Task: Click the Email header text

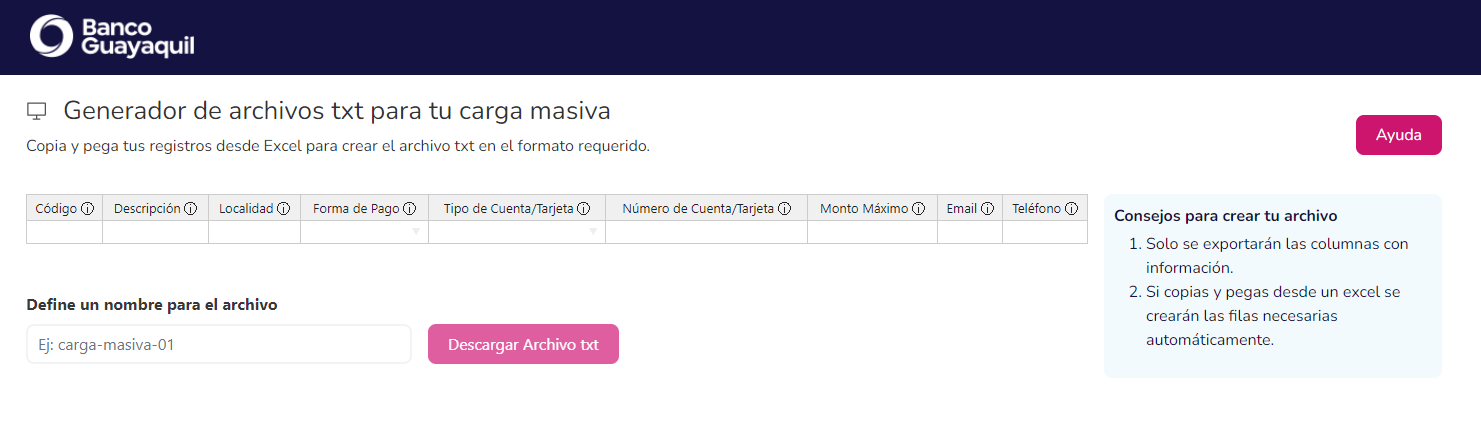Action: [962, 209]
